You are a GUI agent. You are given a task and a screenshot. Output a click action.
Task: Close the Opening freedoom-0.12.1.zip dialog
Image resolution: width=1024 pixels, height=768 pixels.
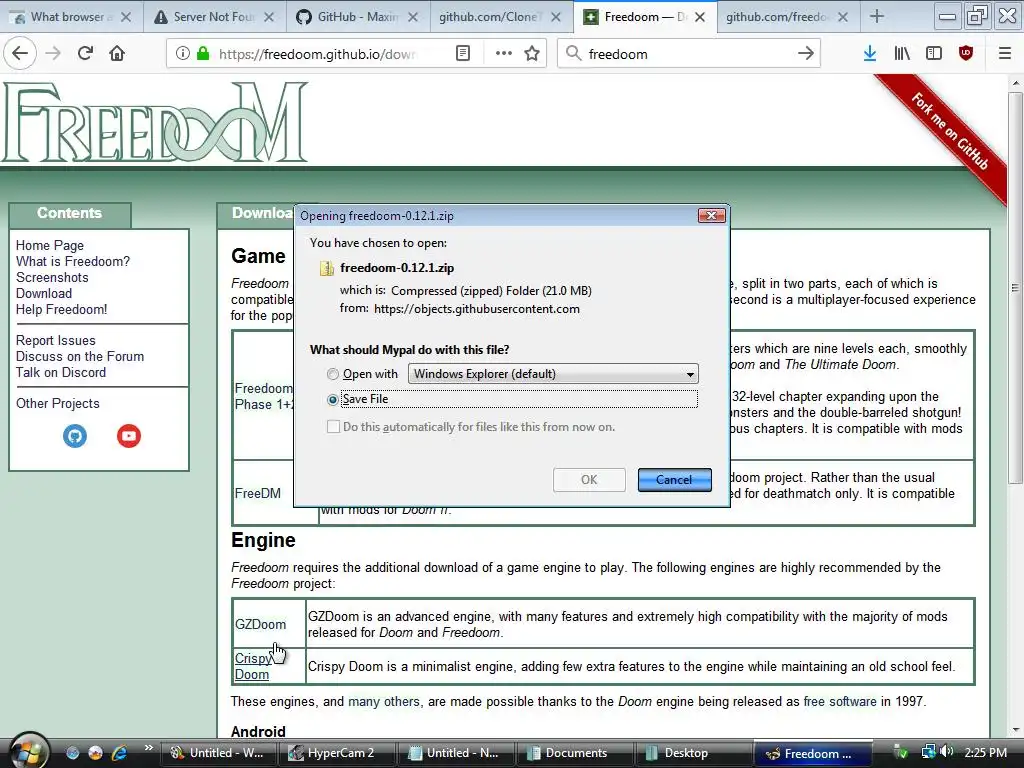[x=712, y=216]
